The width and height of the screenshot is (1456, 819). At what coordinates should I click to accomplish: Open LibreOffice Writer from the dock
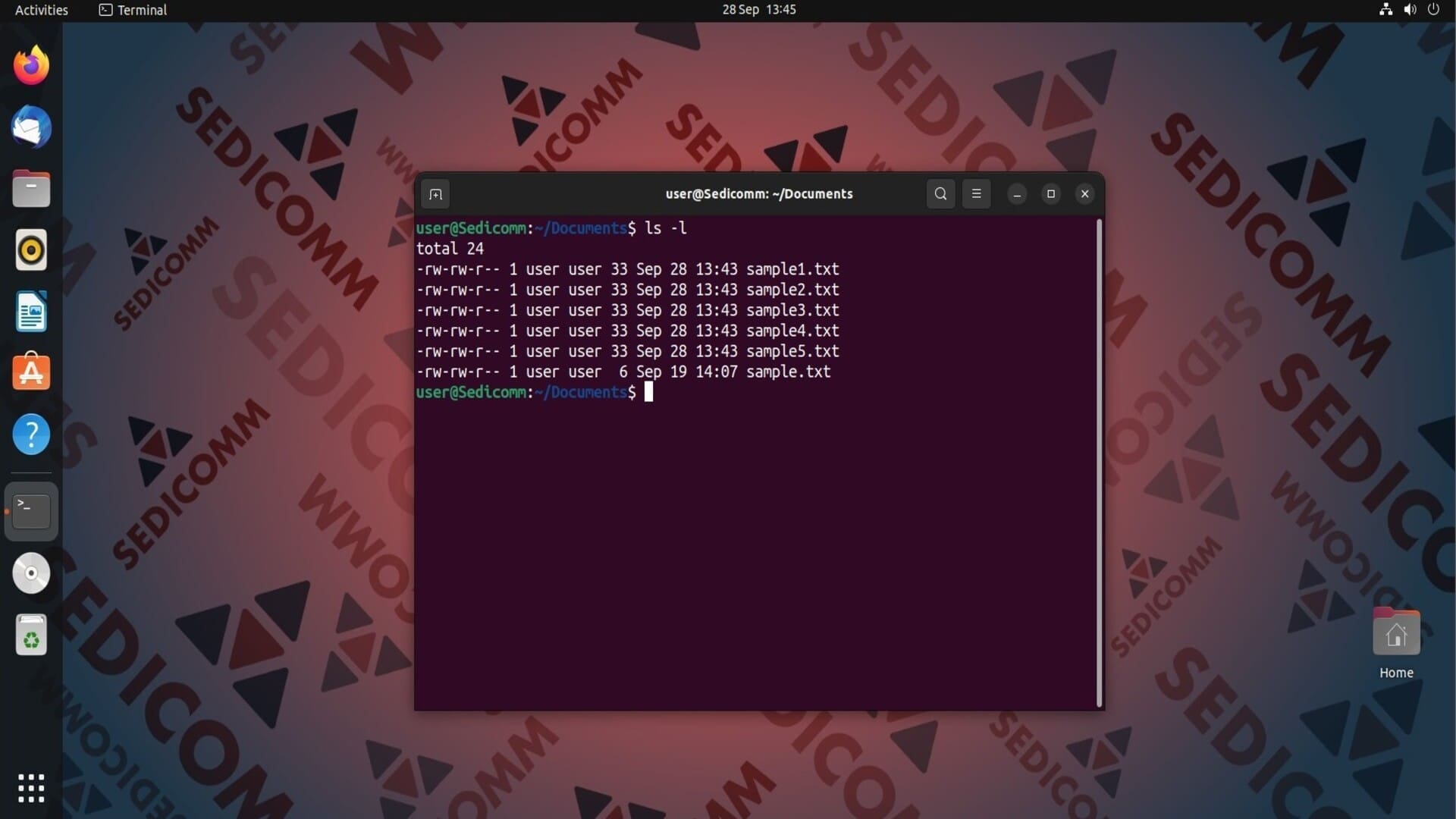click(31, 311)
